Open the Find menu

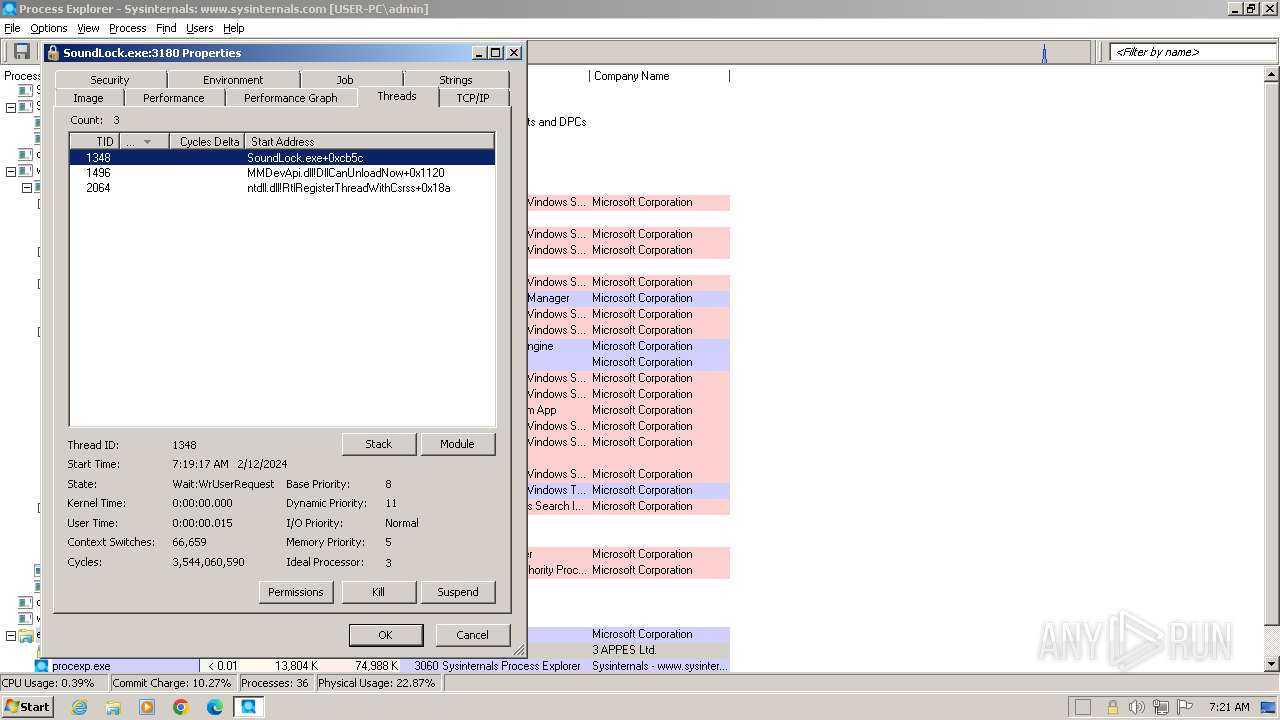pos(166,28)
